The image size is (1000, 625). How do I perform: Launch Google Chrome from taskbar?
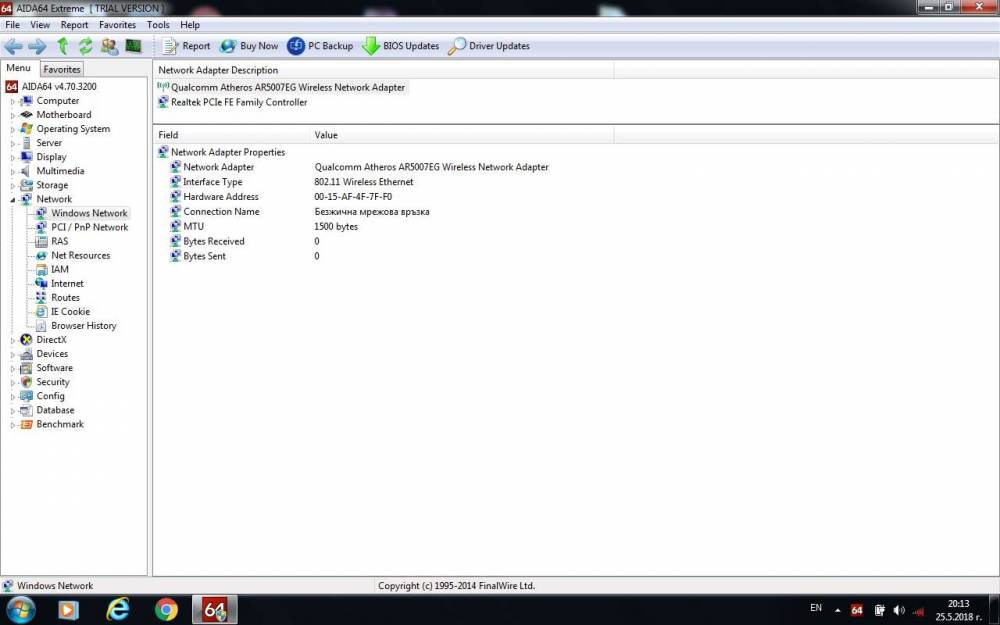[x=166, y=610]
